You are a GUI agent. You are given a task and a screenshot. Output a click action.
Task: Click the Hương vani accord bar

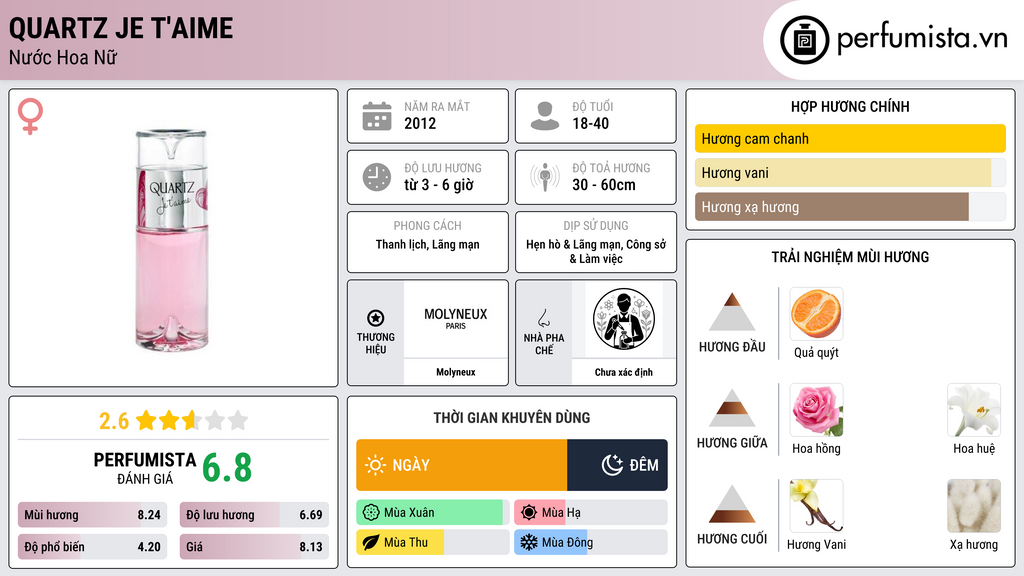(x=850, y=172)
